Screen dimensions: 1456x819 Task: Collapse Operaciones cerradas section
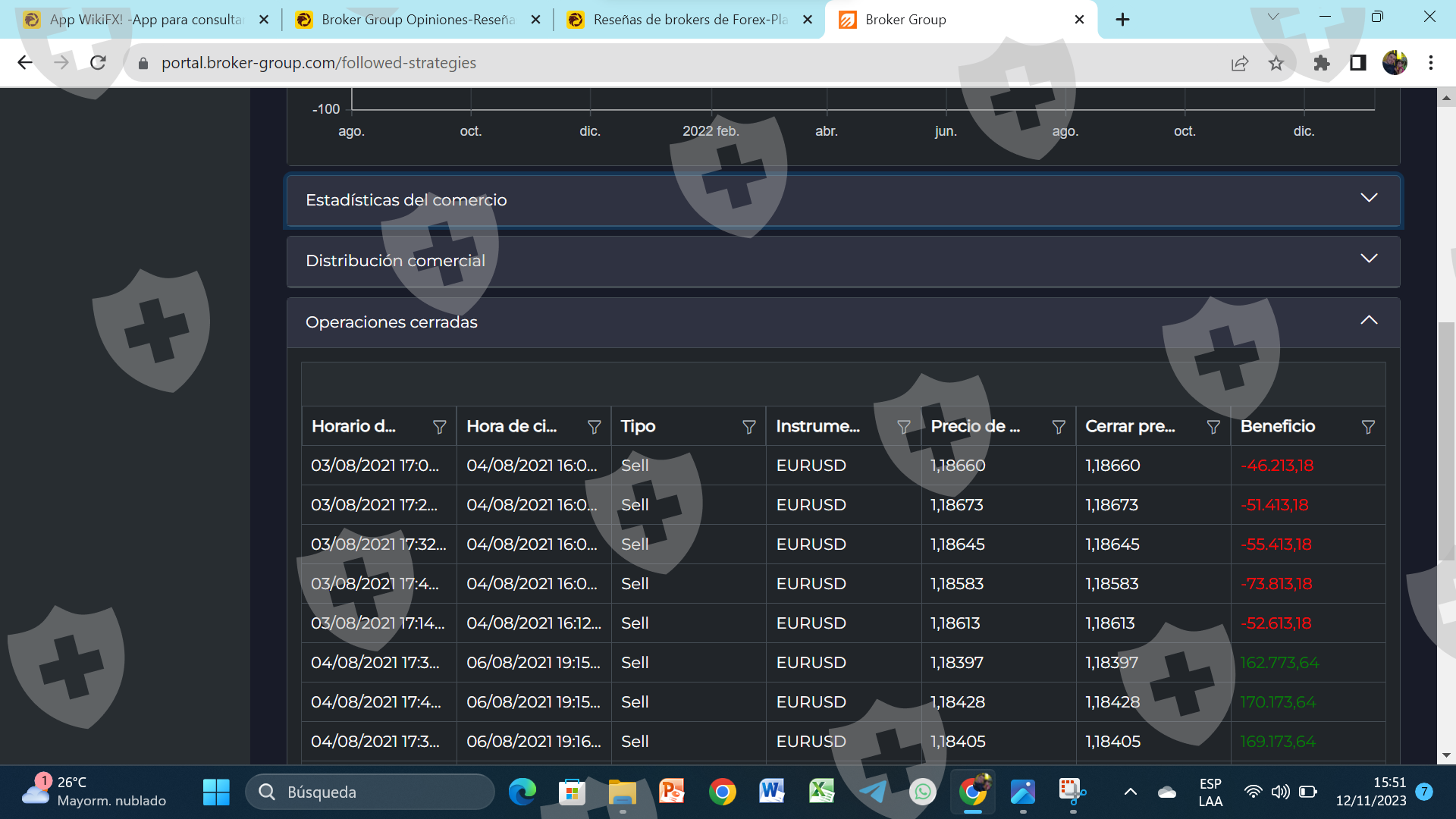(x=1368, y=320)
